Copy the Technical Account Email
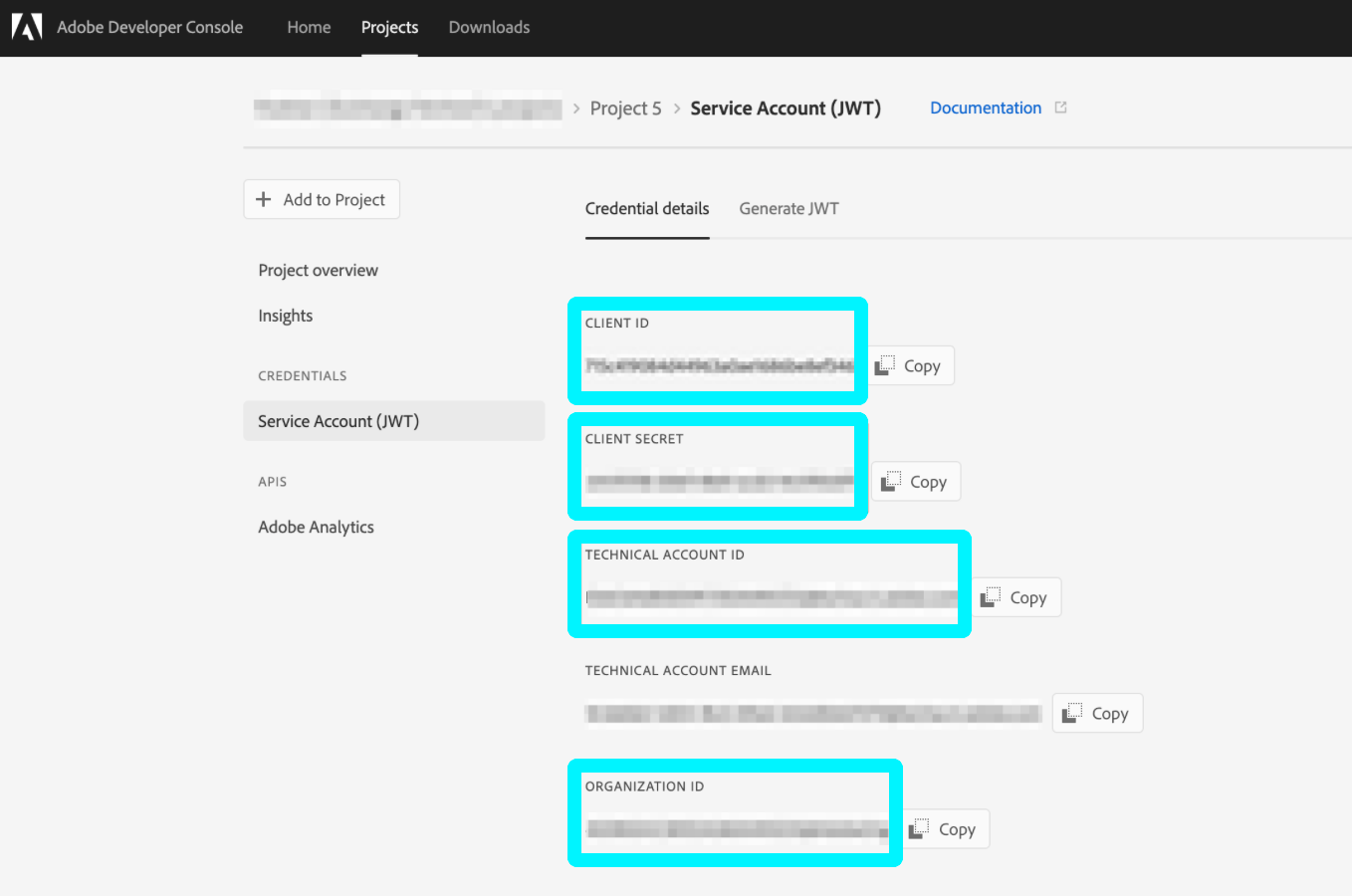Image resolution: width=1352 pixels, height=896 pixels. (x=1097, y=713)
